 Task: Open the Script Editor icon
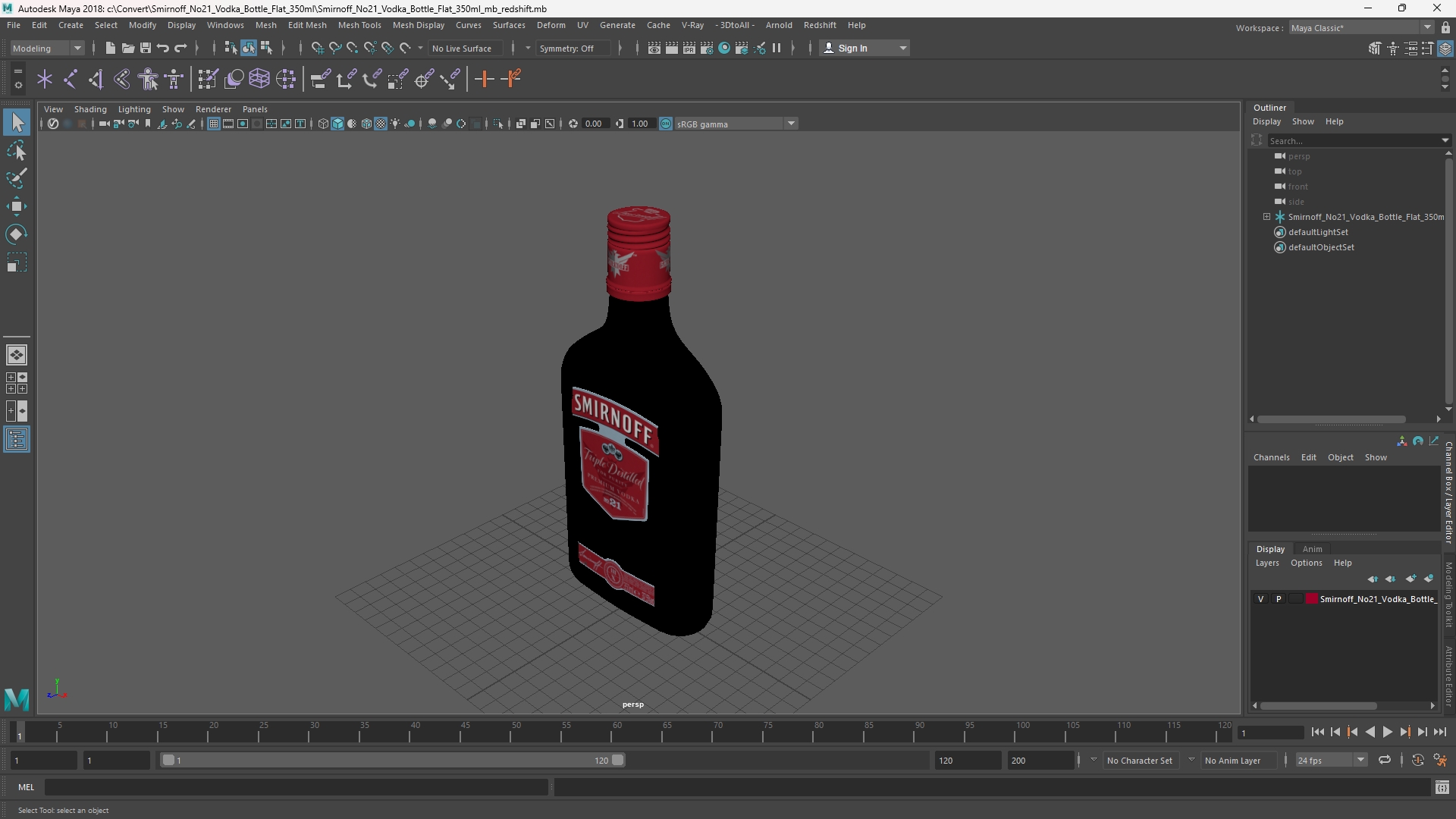[x=1442, y=788]
